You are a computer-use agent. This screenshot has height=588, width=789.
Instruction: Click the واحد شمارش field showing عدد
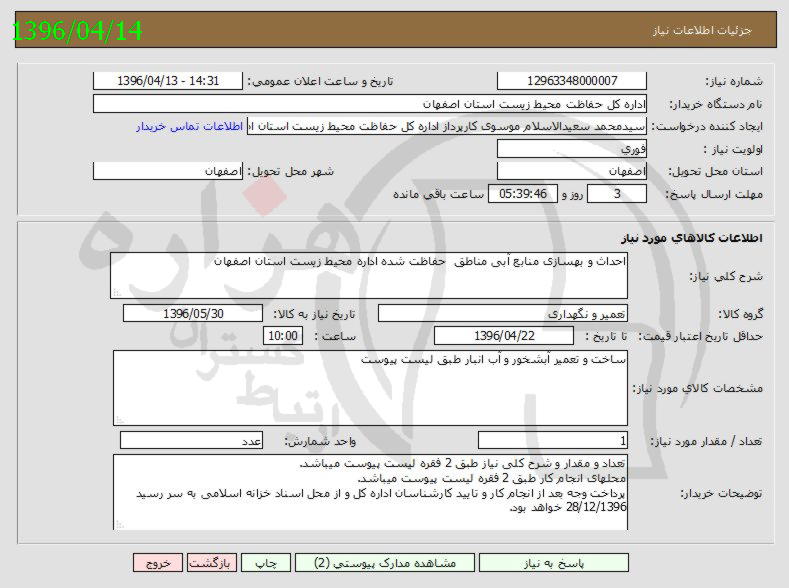tap(191, 441)
